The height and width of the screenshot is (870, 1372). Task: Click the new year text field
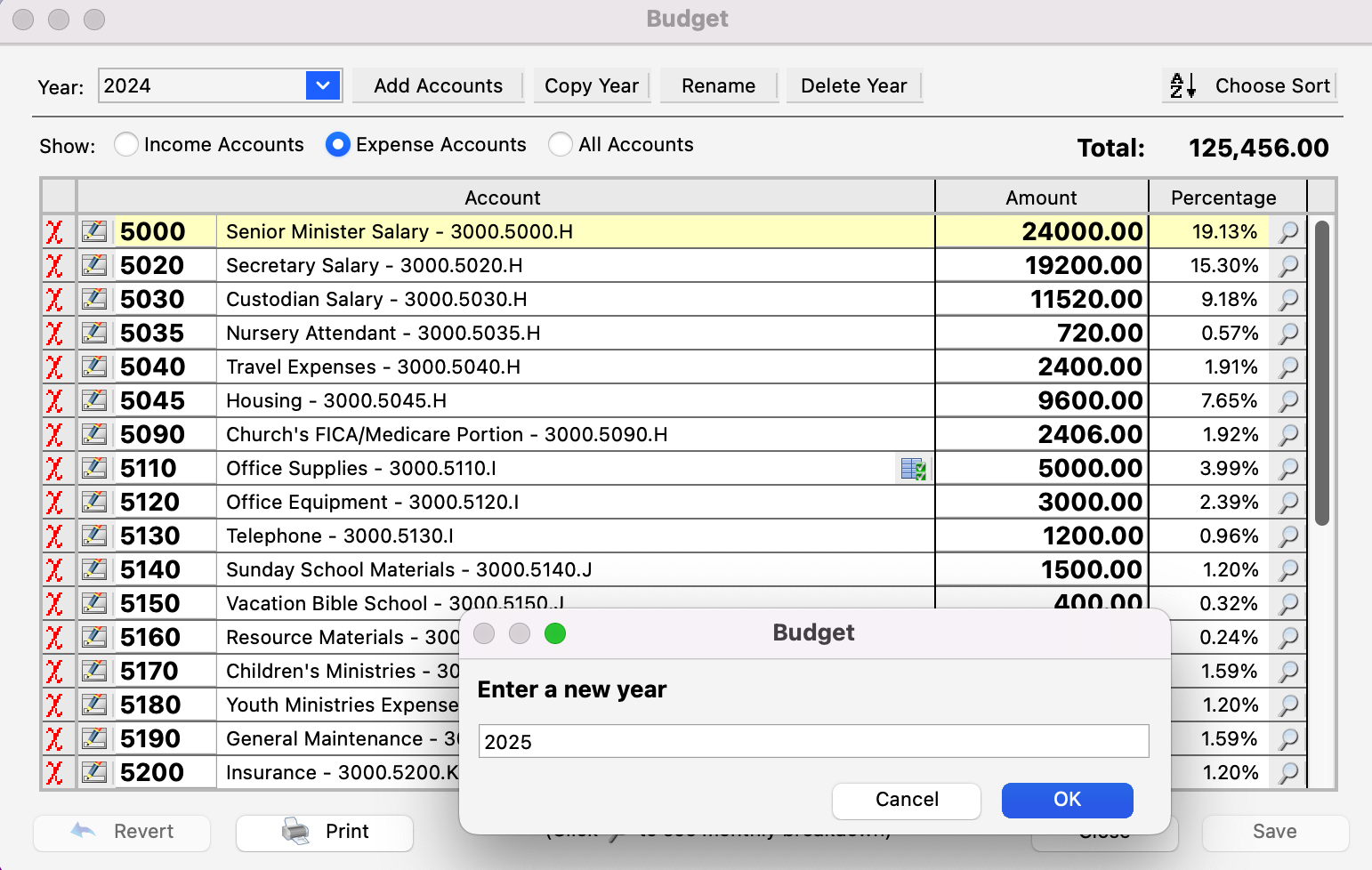(x=813, y=742)
